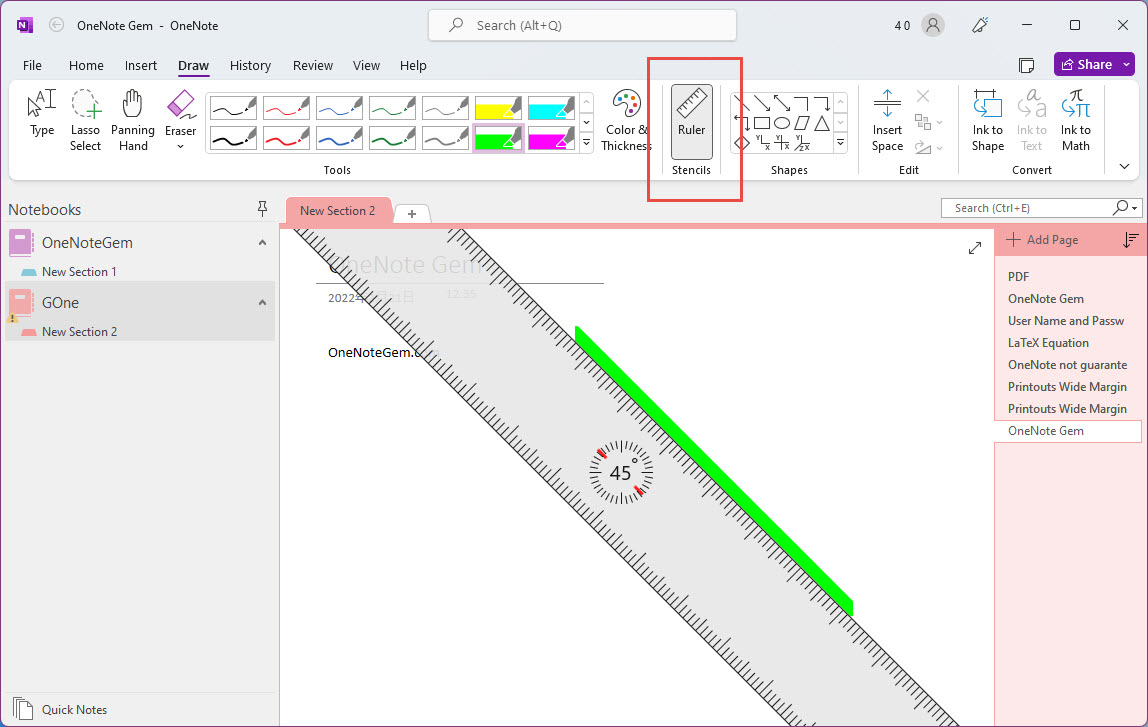
Task: Collapse the OneNoteGem notebook
Action: click(262, 243)
